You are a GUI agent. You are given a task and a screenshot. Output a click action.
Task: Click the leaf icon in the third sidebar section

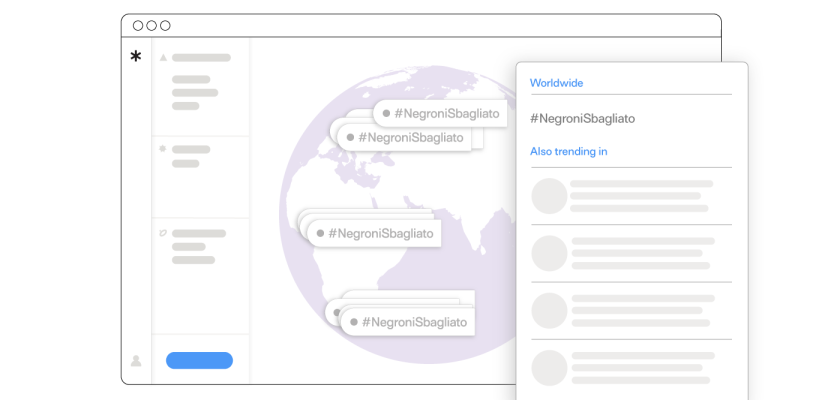[163, 233]
